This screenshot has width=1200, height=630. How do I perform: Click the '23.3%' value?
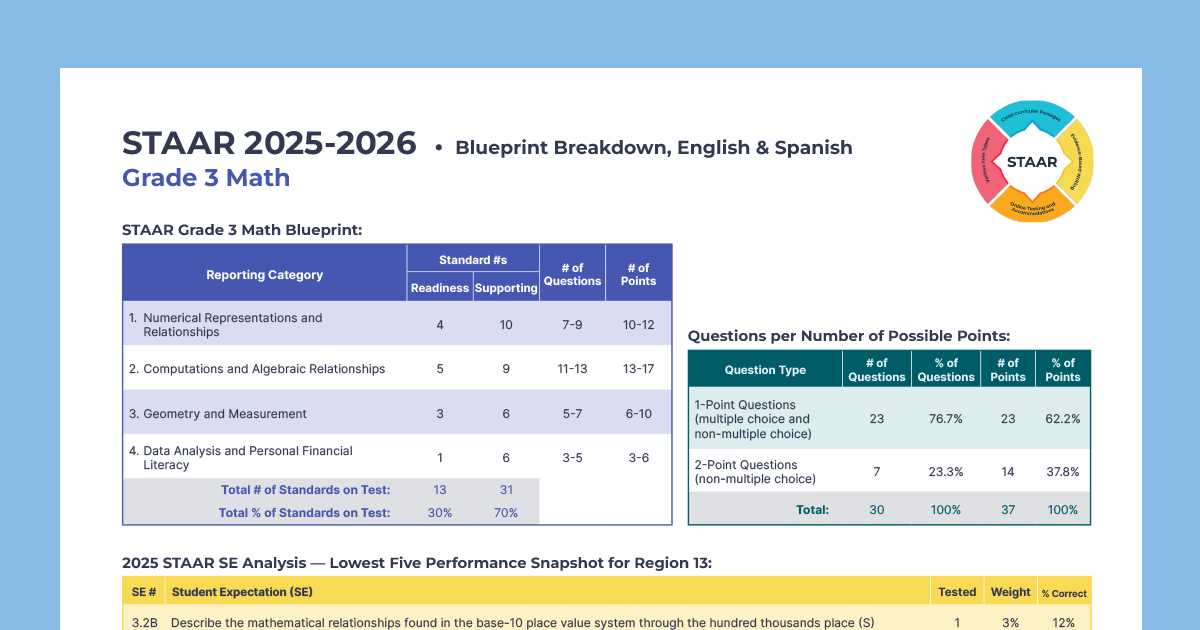point(946,472)
